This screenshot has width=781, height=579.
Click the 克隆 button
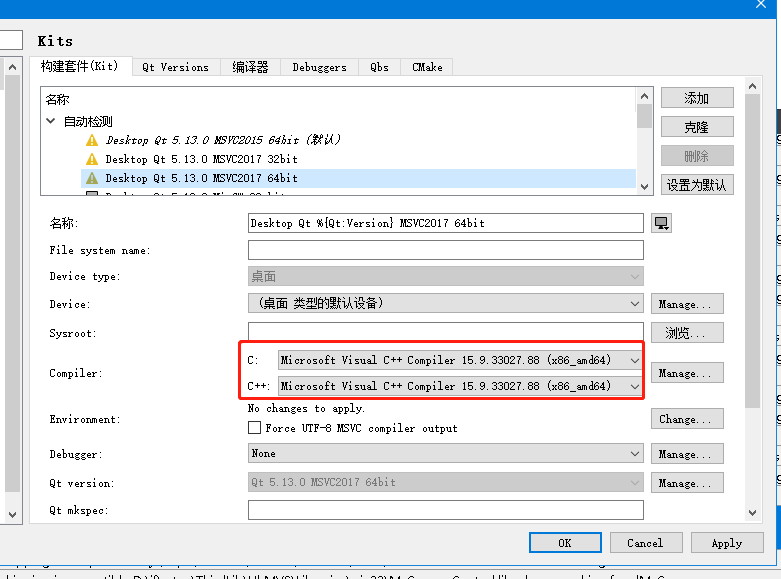coord(696,127)
